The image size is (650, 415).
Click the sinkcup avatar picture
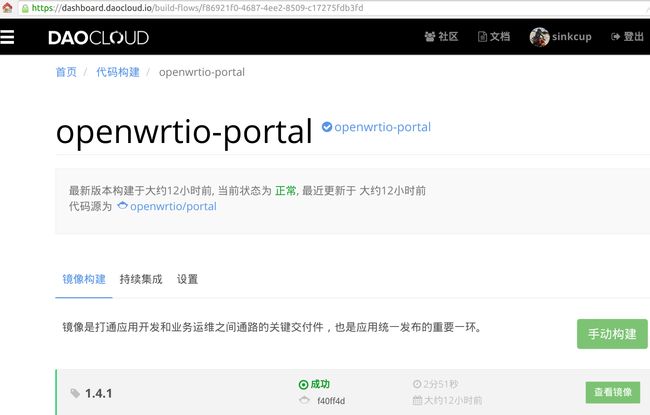(539, 37)
